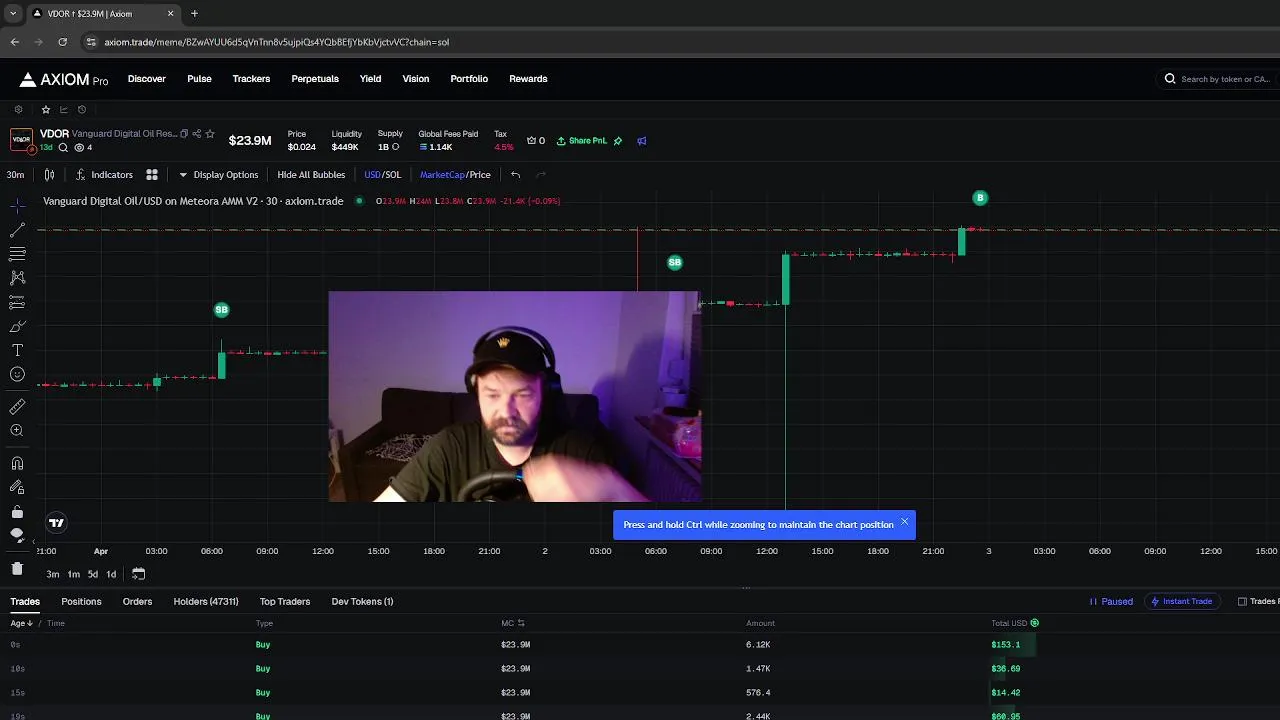
Task: Dismiss the Ctrl zooming tip
Action: [905, 522]
